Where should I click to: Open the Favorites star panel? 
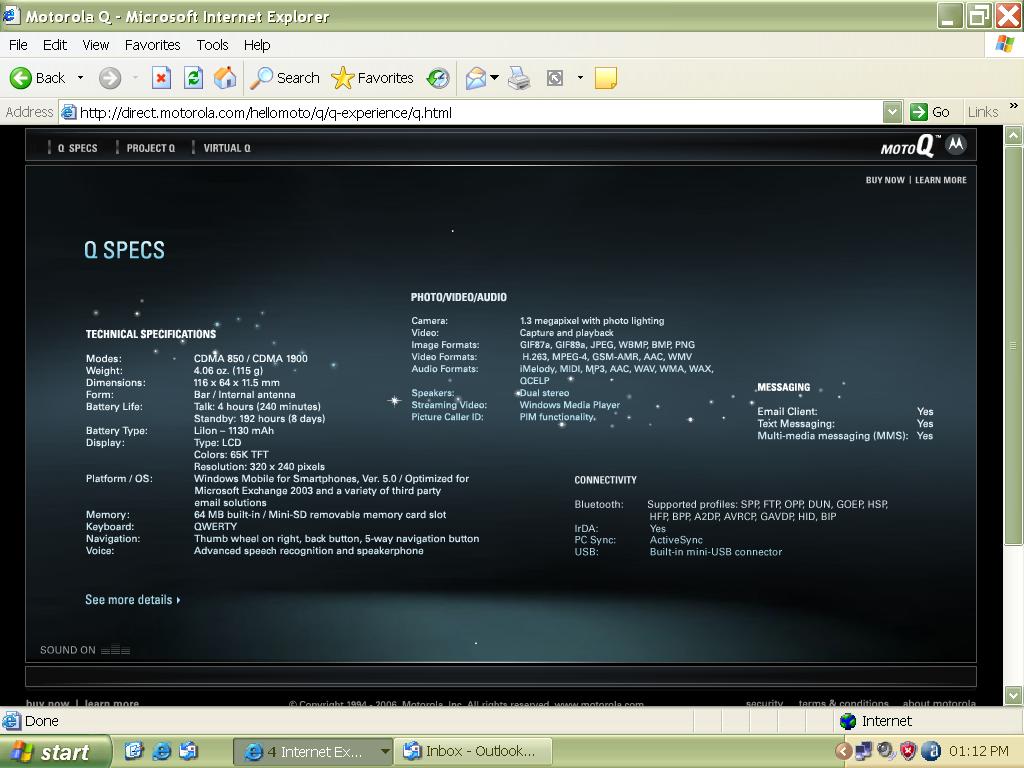tap(372, 78)
